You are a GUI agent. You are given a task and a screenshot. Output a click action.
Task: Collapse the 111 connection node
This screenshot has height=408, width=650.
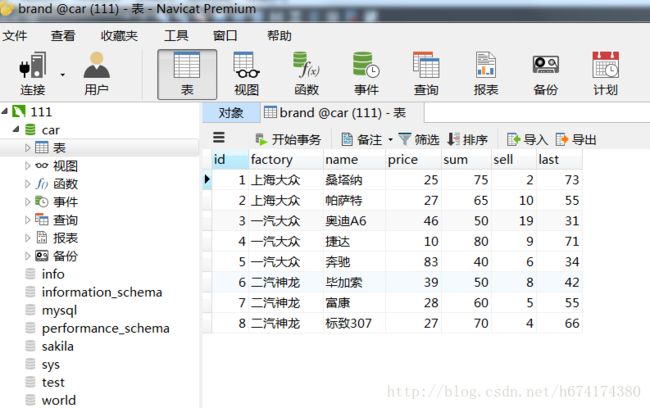pos(5,111)
